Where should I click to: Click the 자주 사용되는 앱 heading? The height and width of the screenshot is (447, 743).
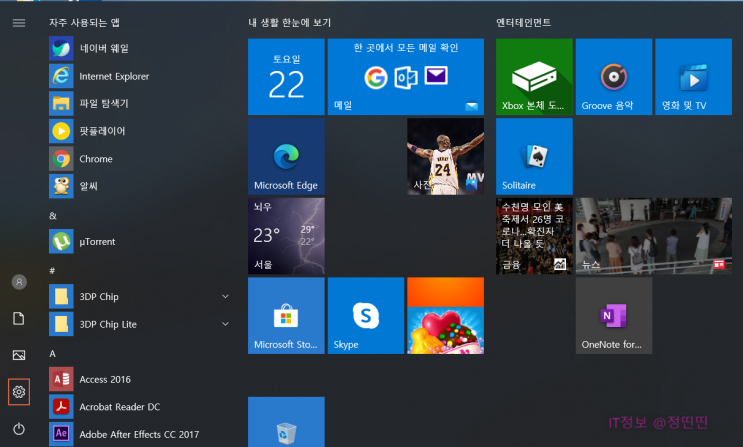pos(84,23)
